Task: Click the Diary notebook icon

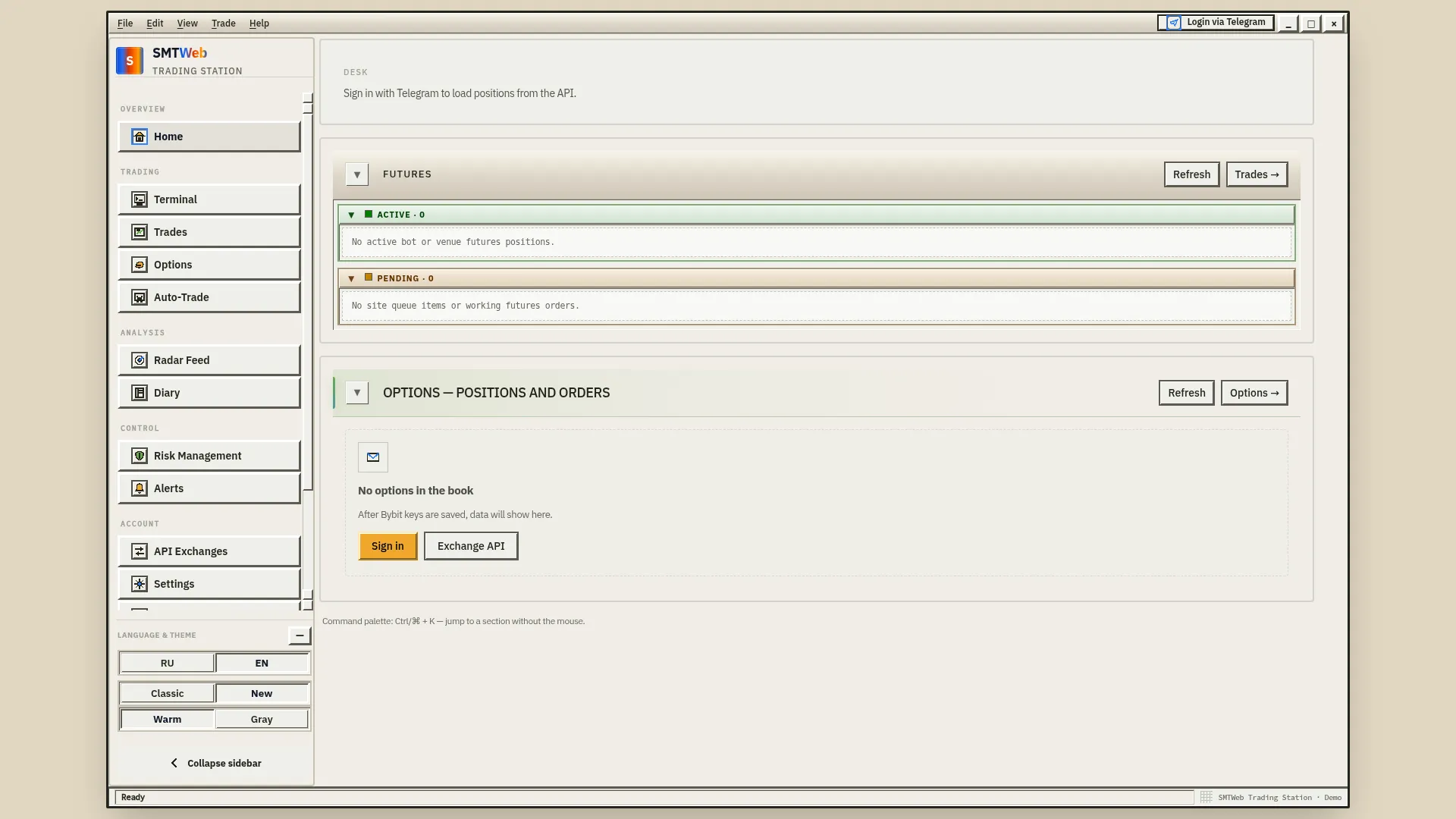Action: click(140, 393)
